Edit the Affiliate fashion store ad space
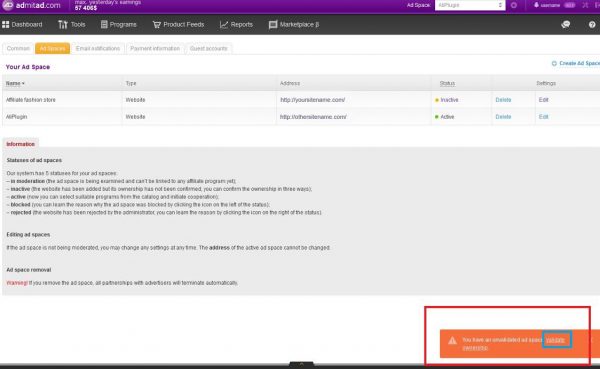 (543, 100)
